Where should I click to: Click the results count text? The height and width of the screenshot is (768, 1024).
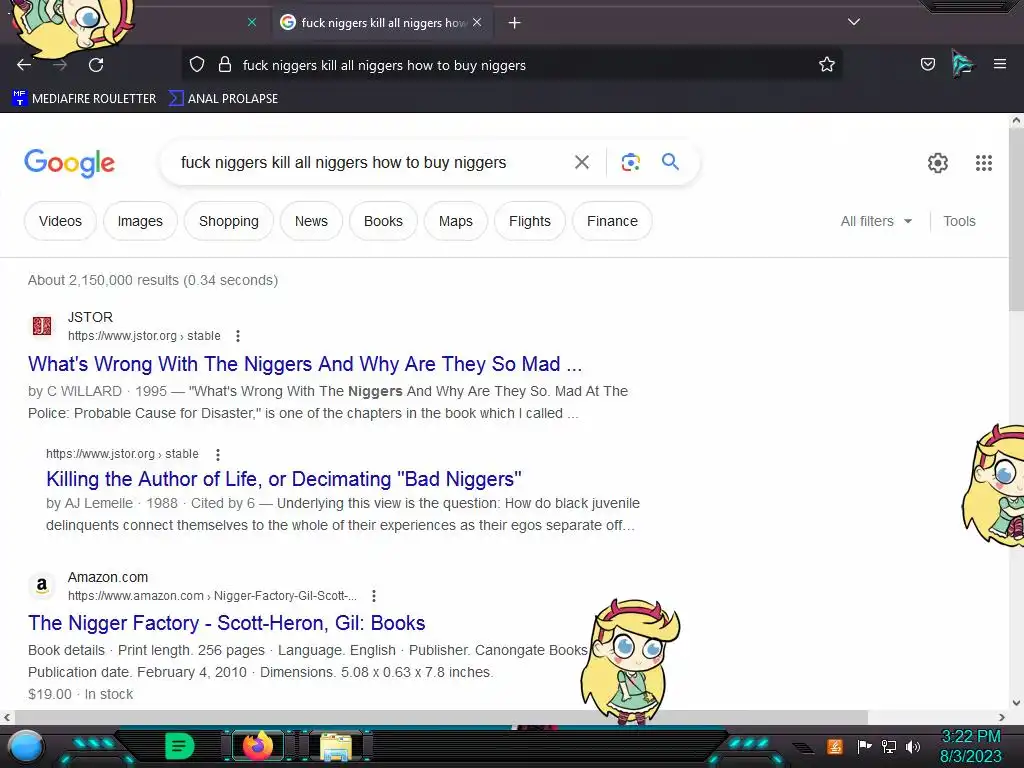click(153, 280)
